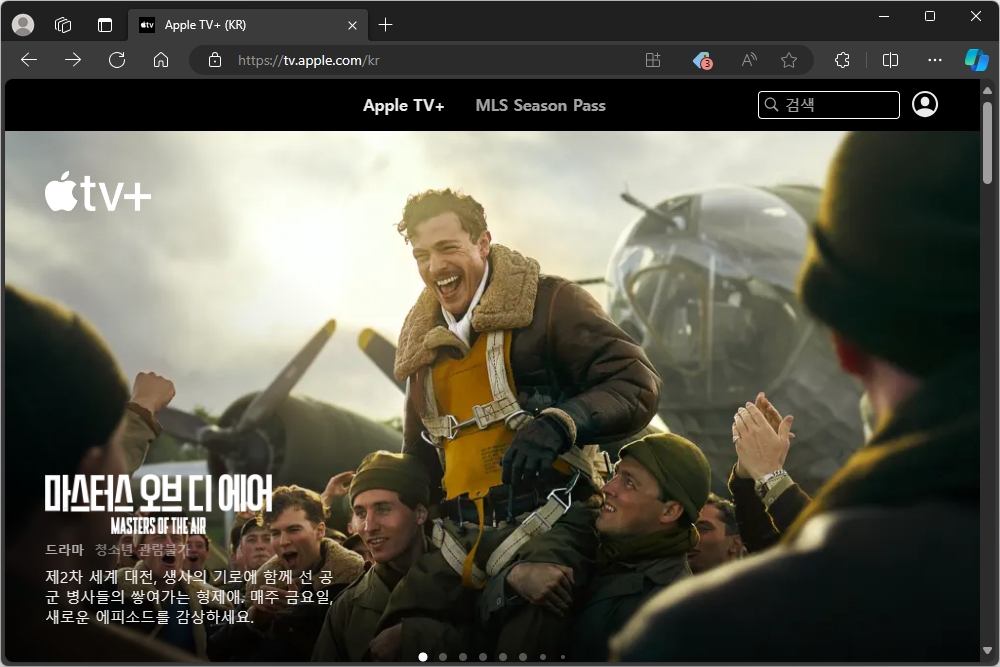
Task: Open the browser profile avatar
Action: [x=23, y=25]
